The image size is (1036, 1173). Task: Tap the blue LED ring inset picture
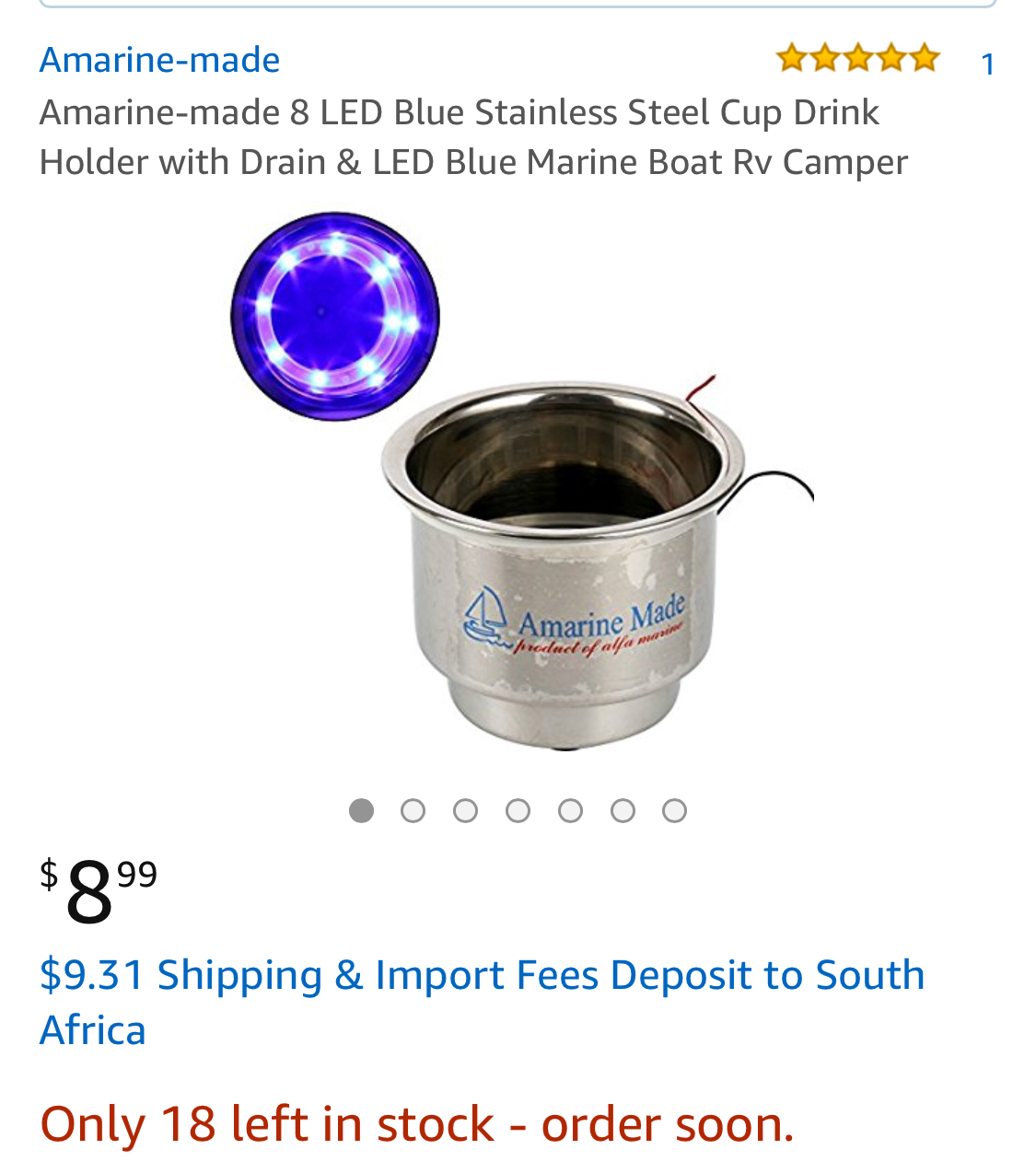click(335, 317)
